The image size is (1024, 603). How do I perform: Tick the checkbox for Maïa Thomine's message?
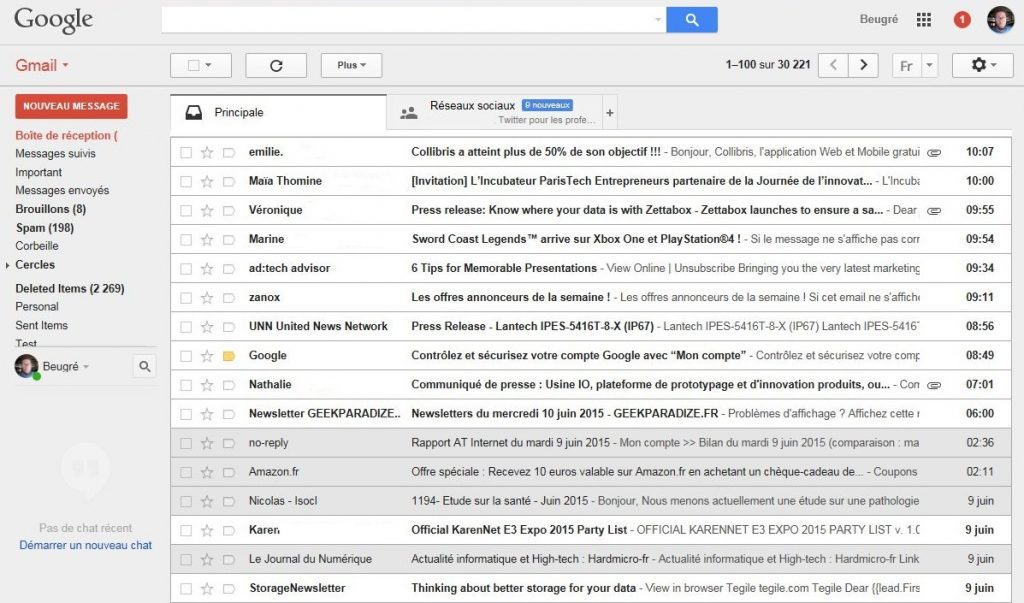pyautogui.click(x=186, y=181)
